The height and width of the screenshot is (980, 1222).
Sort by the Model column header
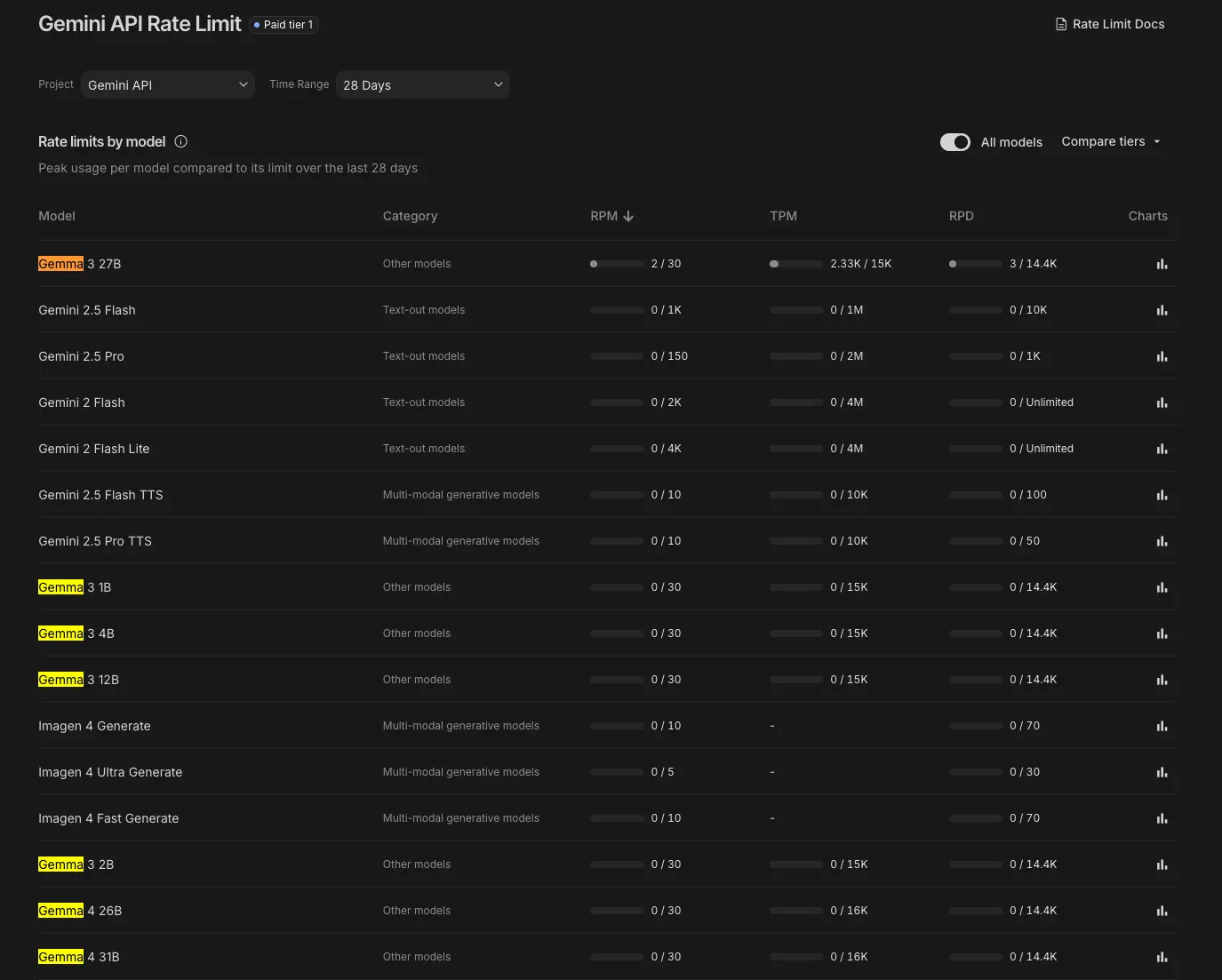pyautogui.click(x=57, y=216)
